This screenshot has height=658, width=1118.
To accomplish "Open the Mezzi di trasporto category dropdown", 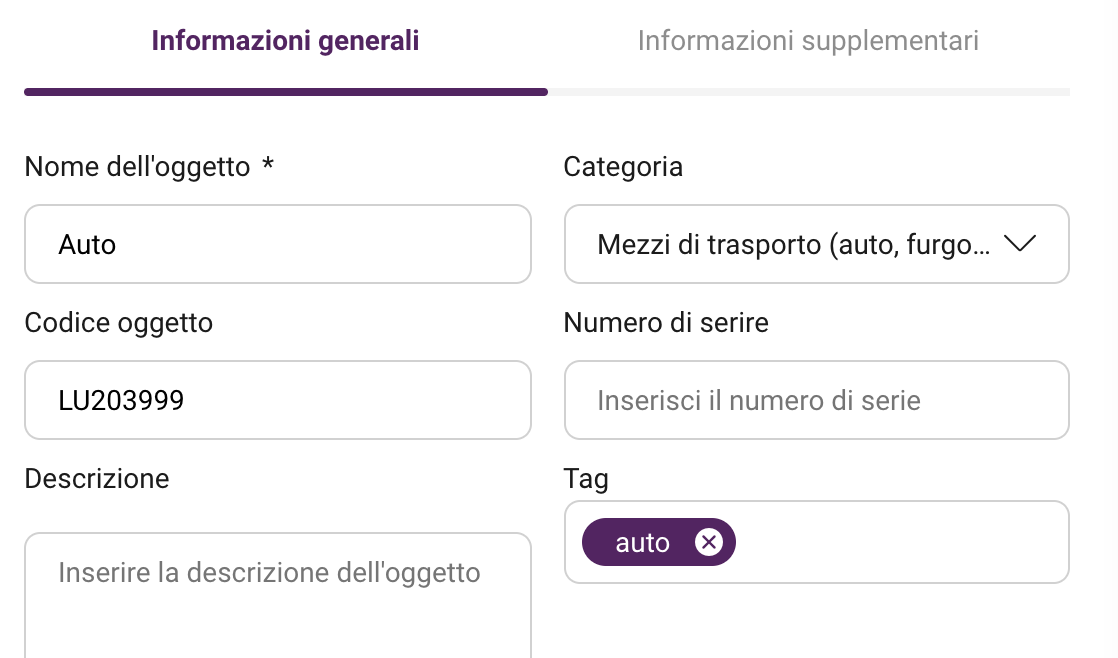I will coord(816,244).
